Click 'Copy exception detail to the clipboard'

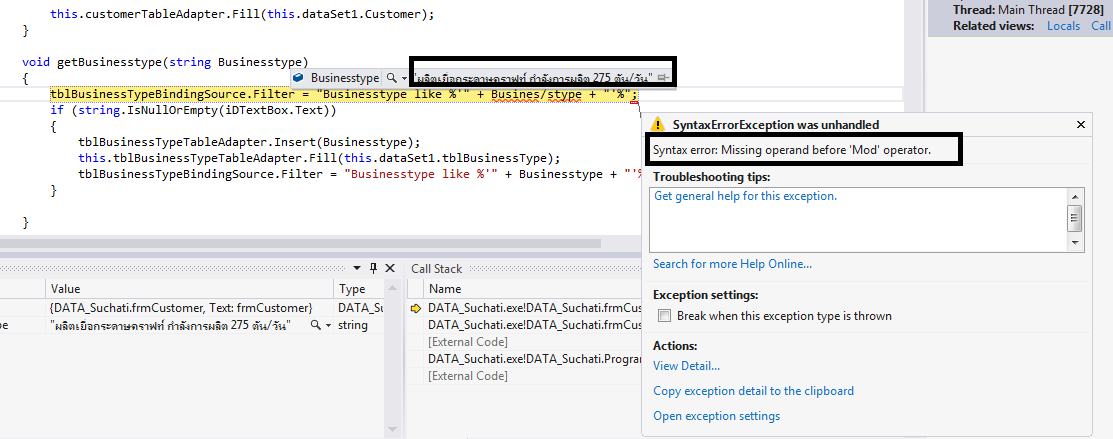(x=753, y=391)
